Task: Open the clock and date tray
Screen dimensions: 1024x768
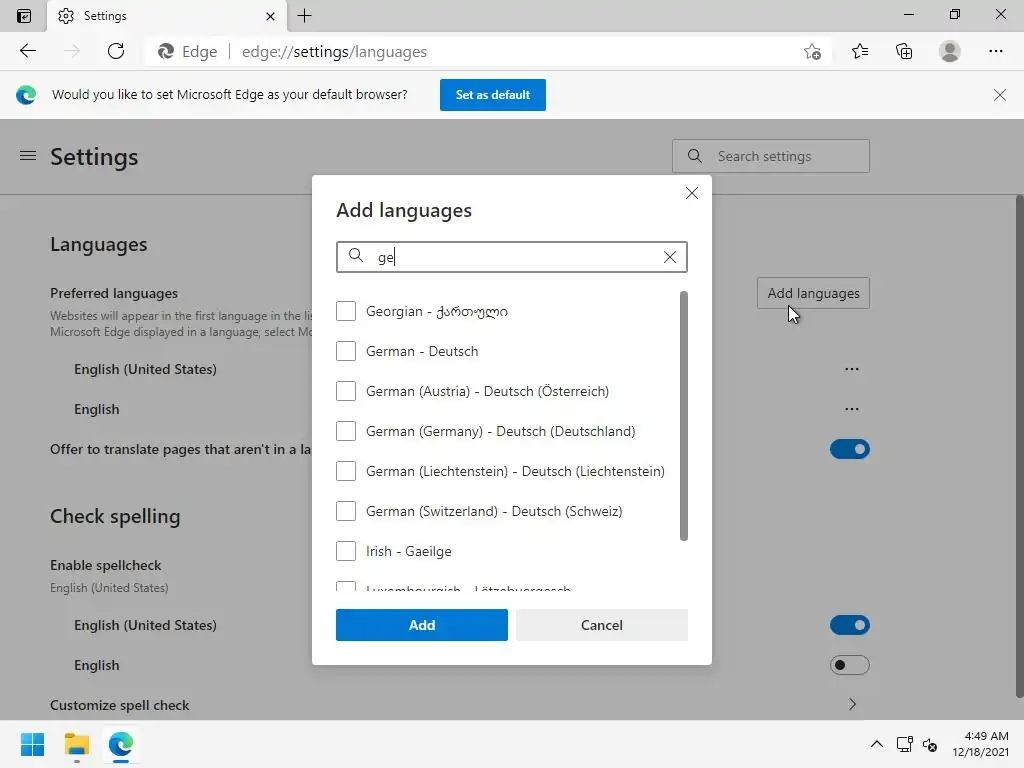Action: [x=980, y=744]
